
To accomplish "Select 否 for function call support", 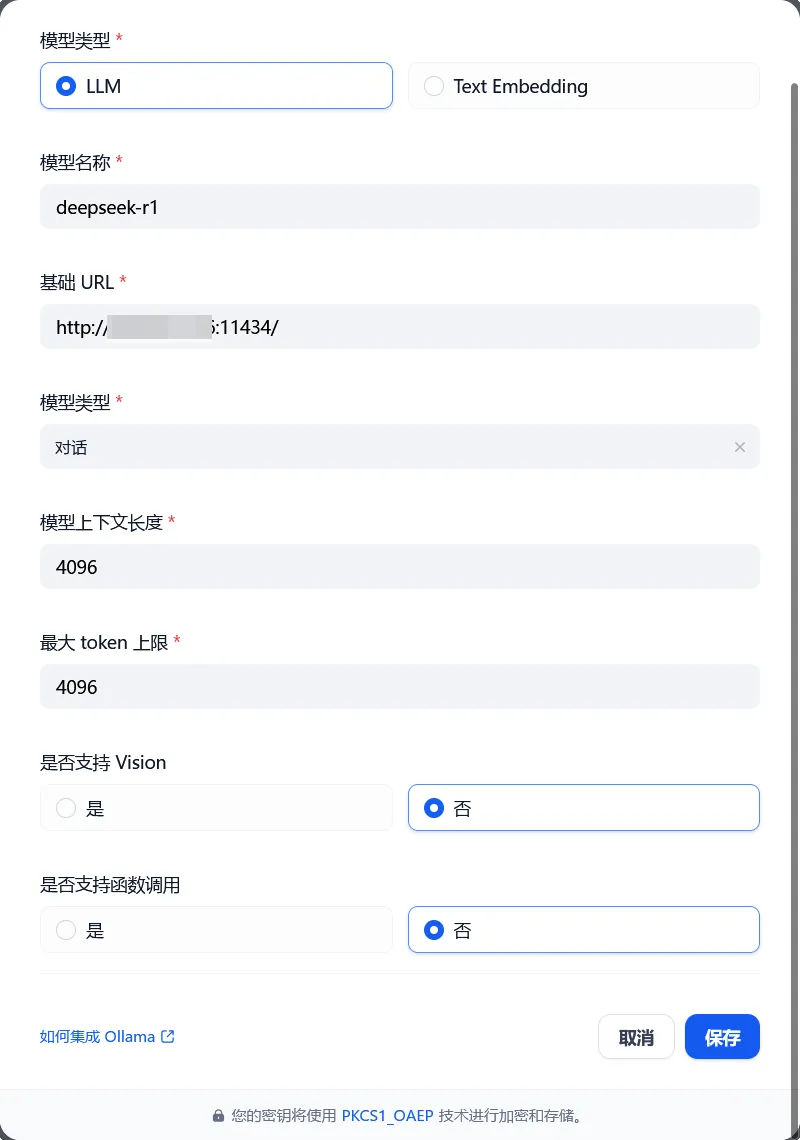I will [583, 929].
